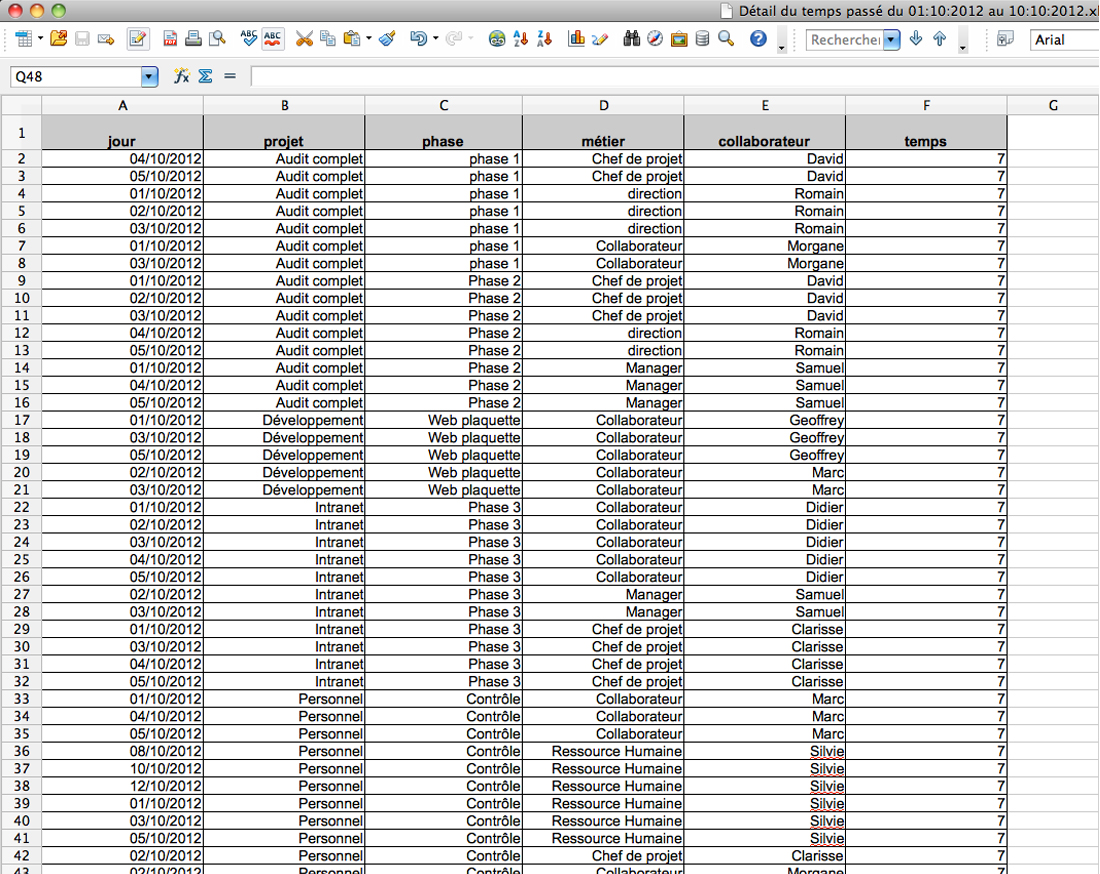This screenshot has width=1100, height=874.
Task: Select column A header
Action: (x=123, y=105)
